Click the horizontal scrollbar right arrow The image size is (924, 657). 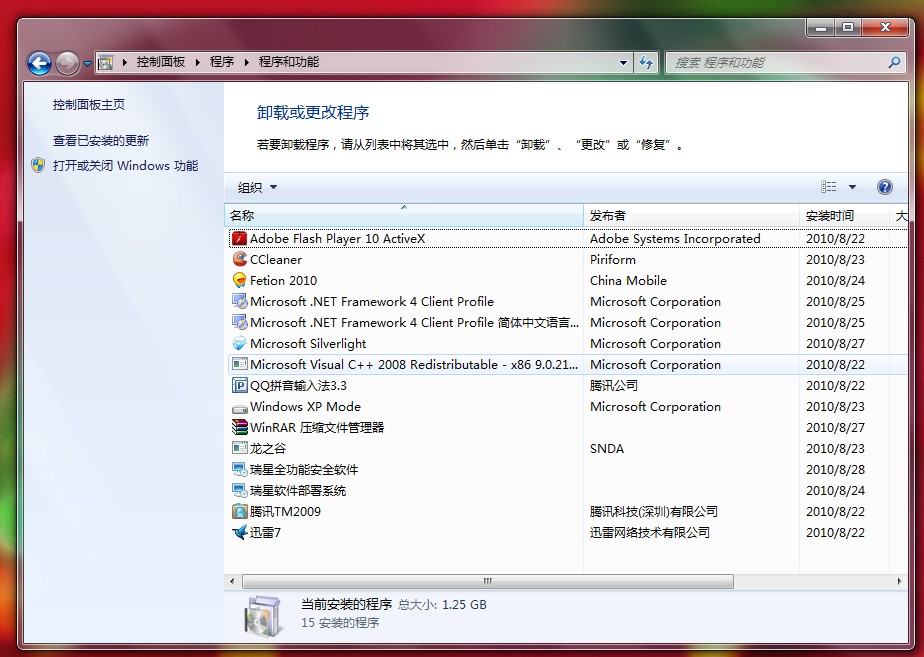[899, 582]
